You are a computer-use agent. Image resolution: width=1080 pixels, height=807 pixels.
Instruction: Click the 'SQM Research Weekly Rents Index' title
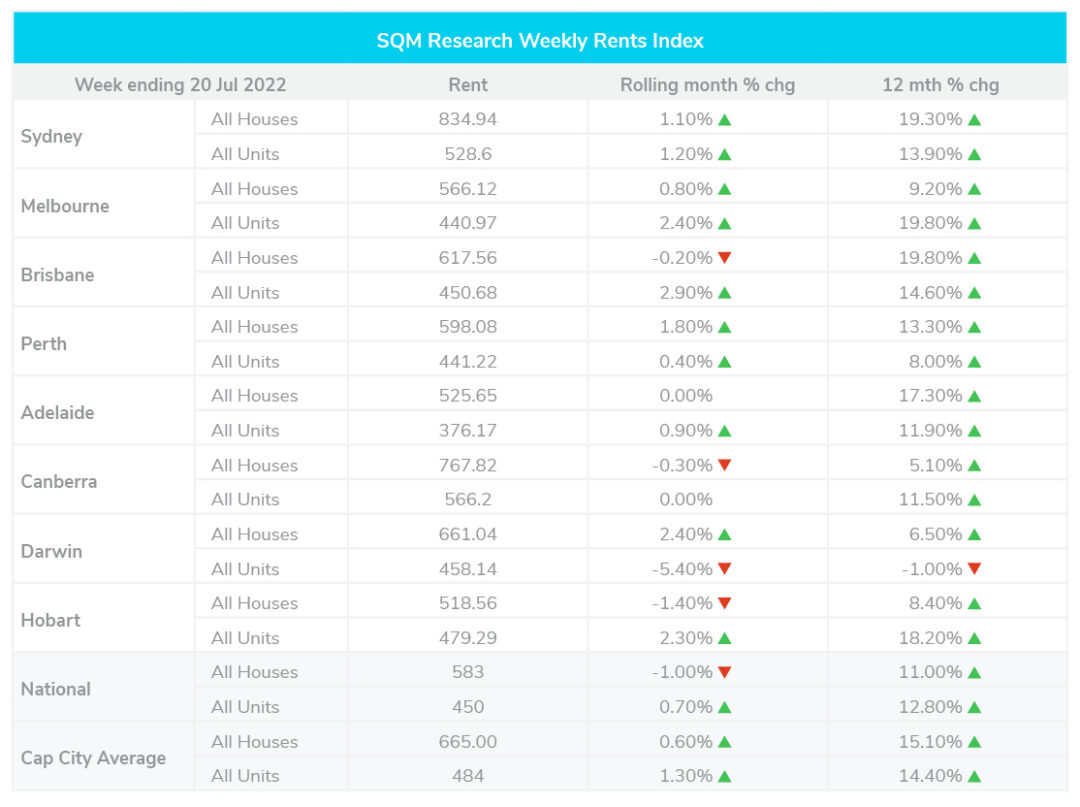coord(540,41)
